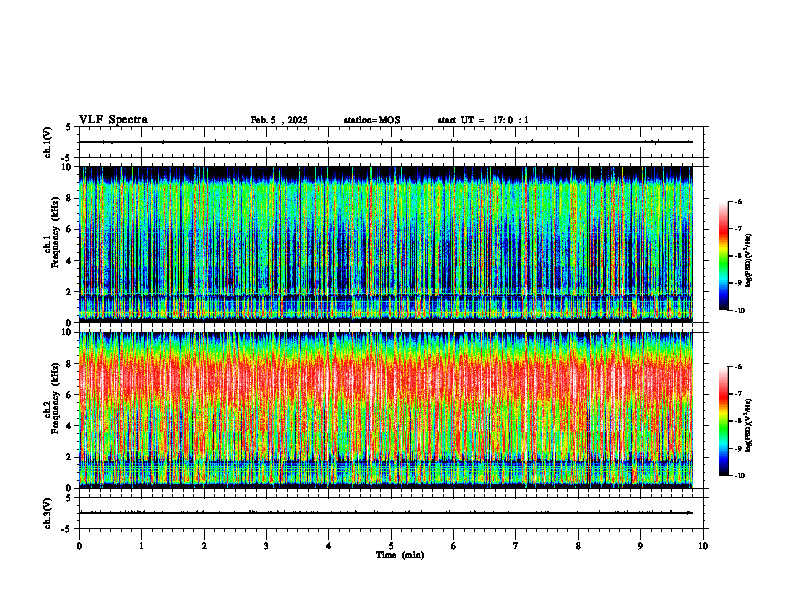Click the ch.2 frequency tick "2"
This screenshot has height=612, width=792.
[x=70, y=457]
